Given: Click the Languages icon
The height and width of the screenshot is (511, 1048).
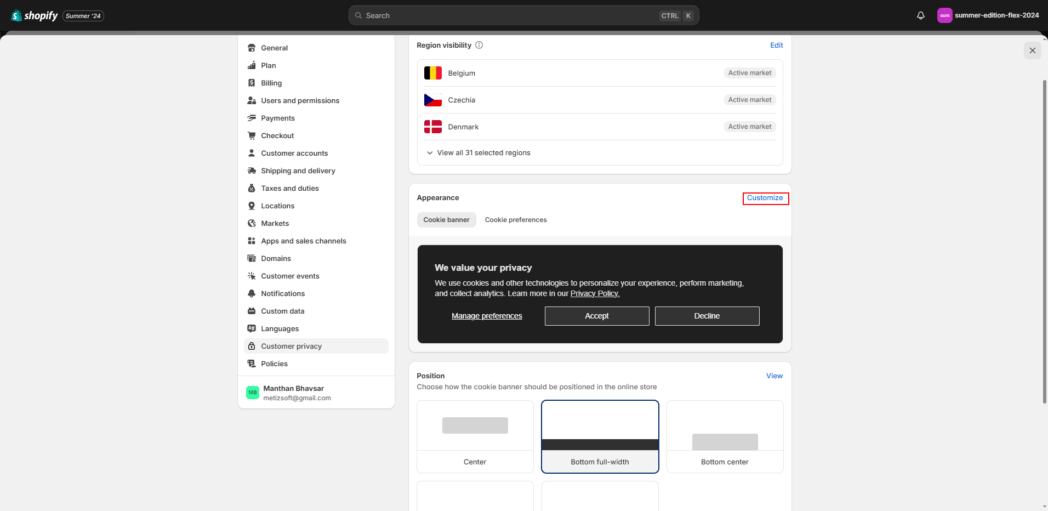Looking at the screenshot, I should tap(251, 329).
